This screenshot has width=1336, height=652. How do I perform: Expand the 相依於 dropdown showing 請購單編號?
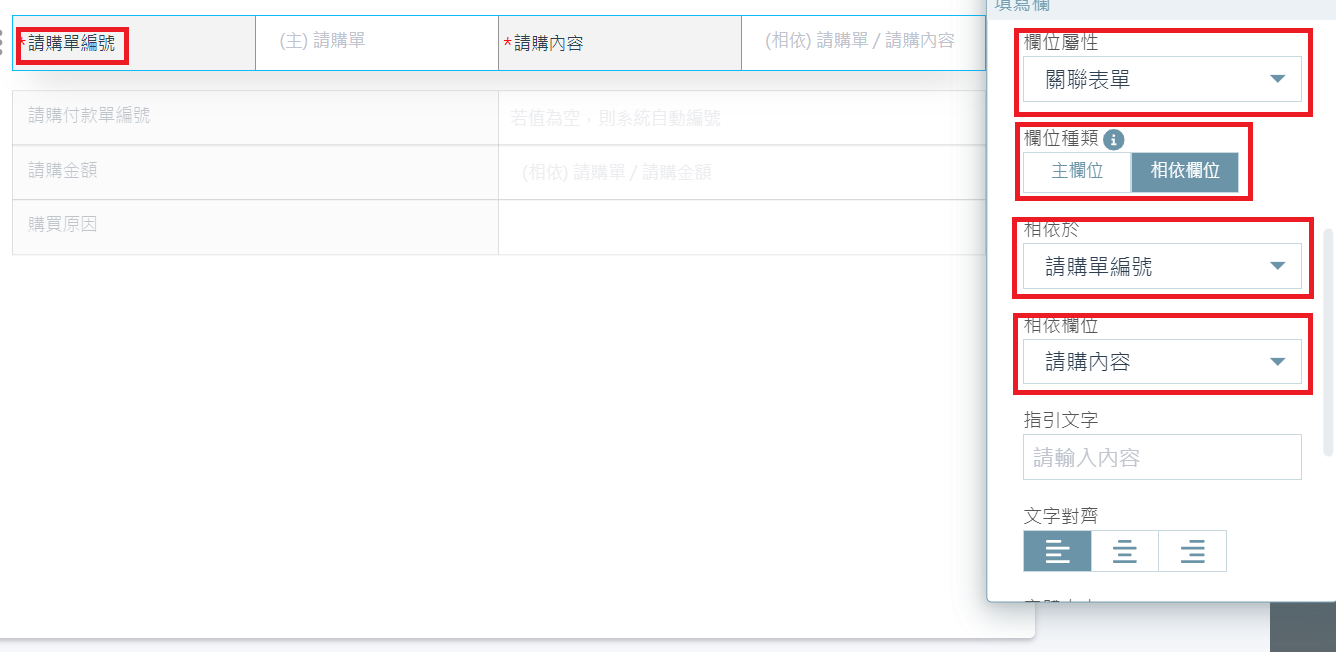(x=1162, y=267)
